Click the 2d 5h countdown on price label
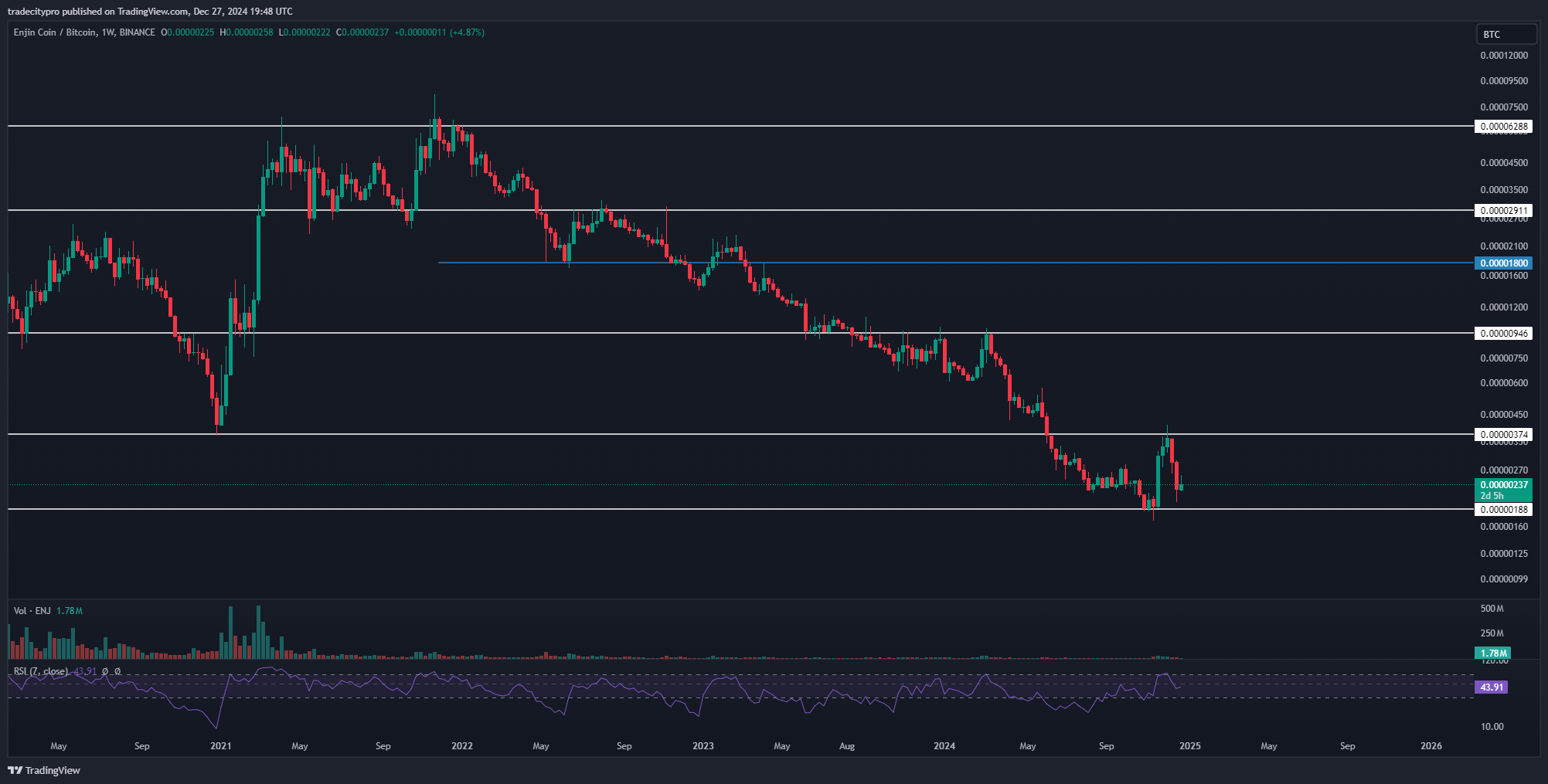Image resolution: width=1548 pixels, height=784 pixels. pyautogui.click(x=1492, y=496)
